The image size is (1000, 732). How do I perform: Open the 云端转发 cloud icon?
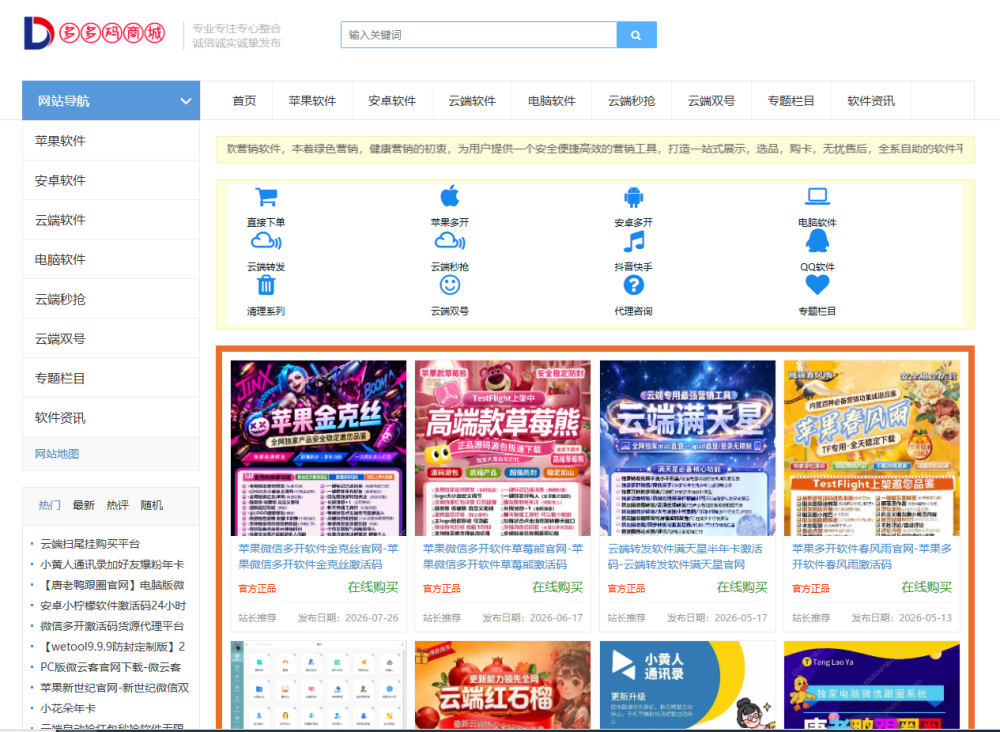266,241
